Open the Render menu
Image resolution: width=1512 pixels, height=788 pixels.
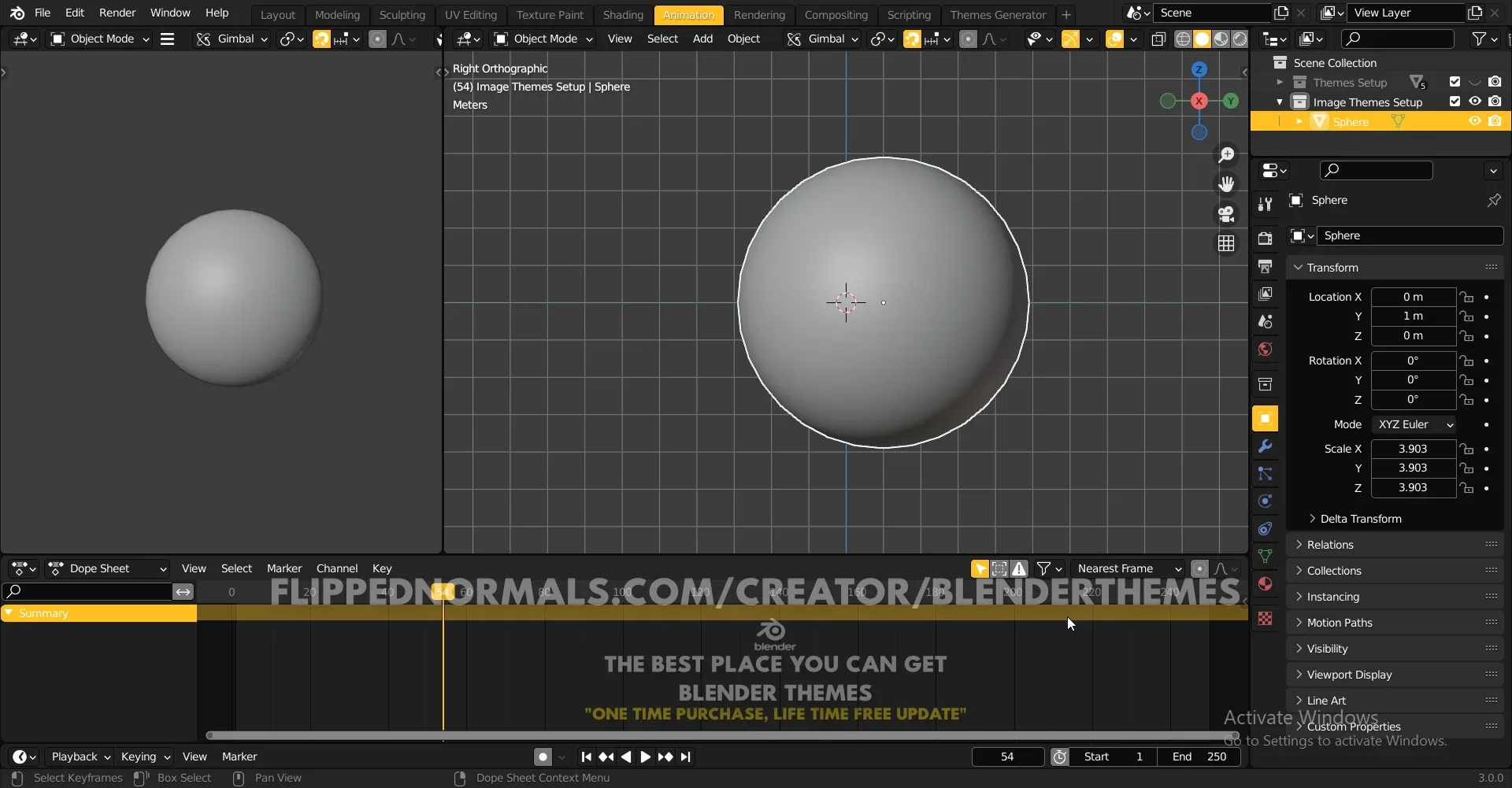point(118,13)
